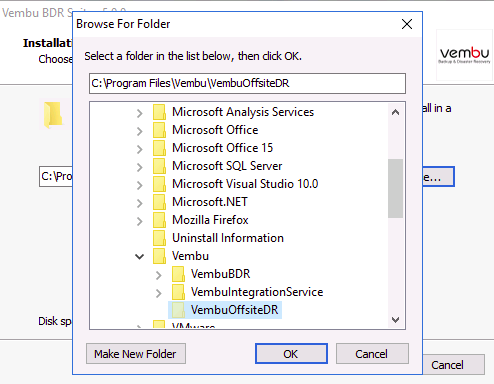This screenshot has width=494, height=384.
Task: Click the scroll down arrow in folder list
Action: point(395,320)
